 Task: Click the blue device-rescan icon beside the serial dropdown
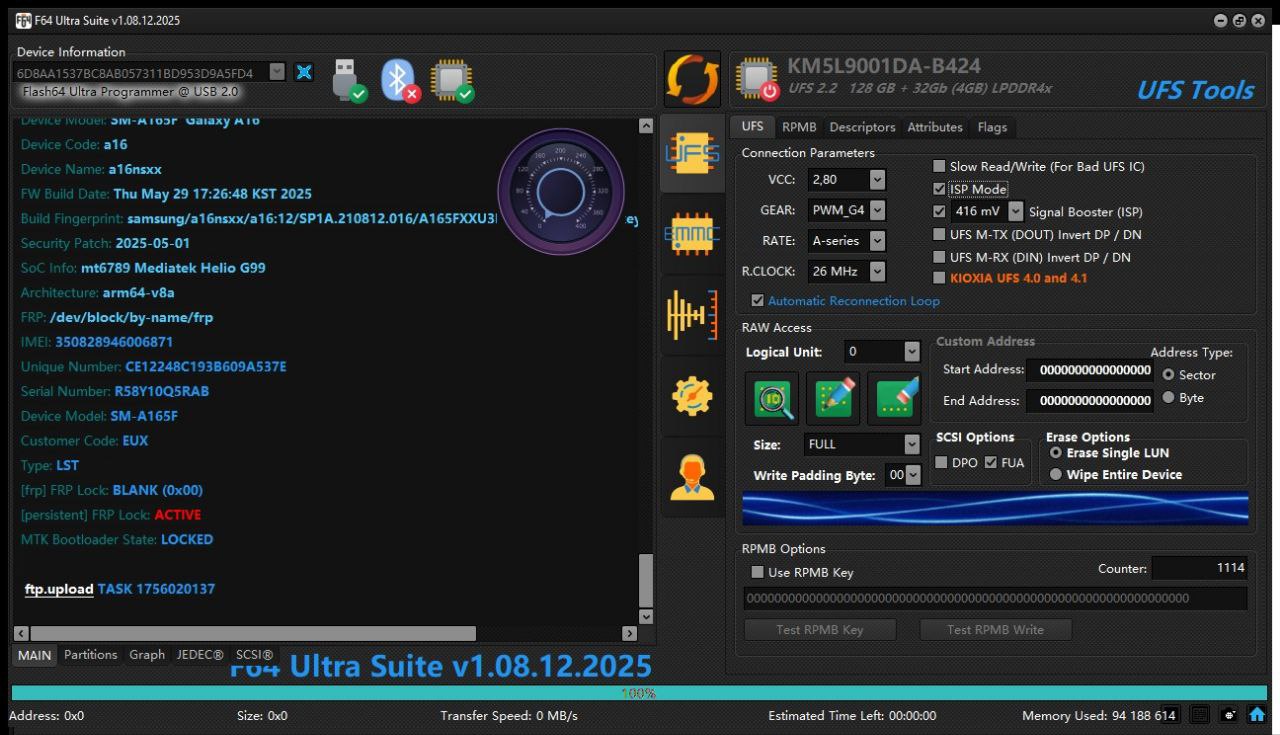point(304,72)
